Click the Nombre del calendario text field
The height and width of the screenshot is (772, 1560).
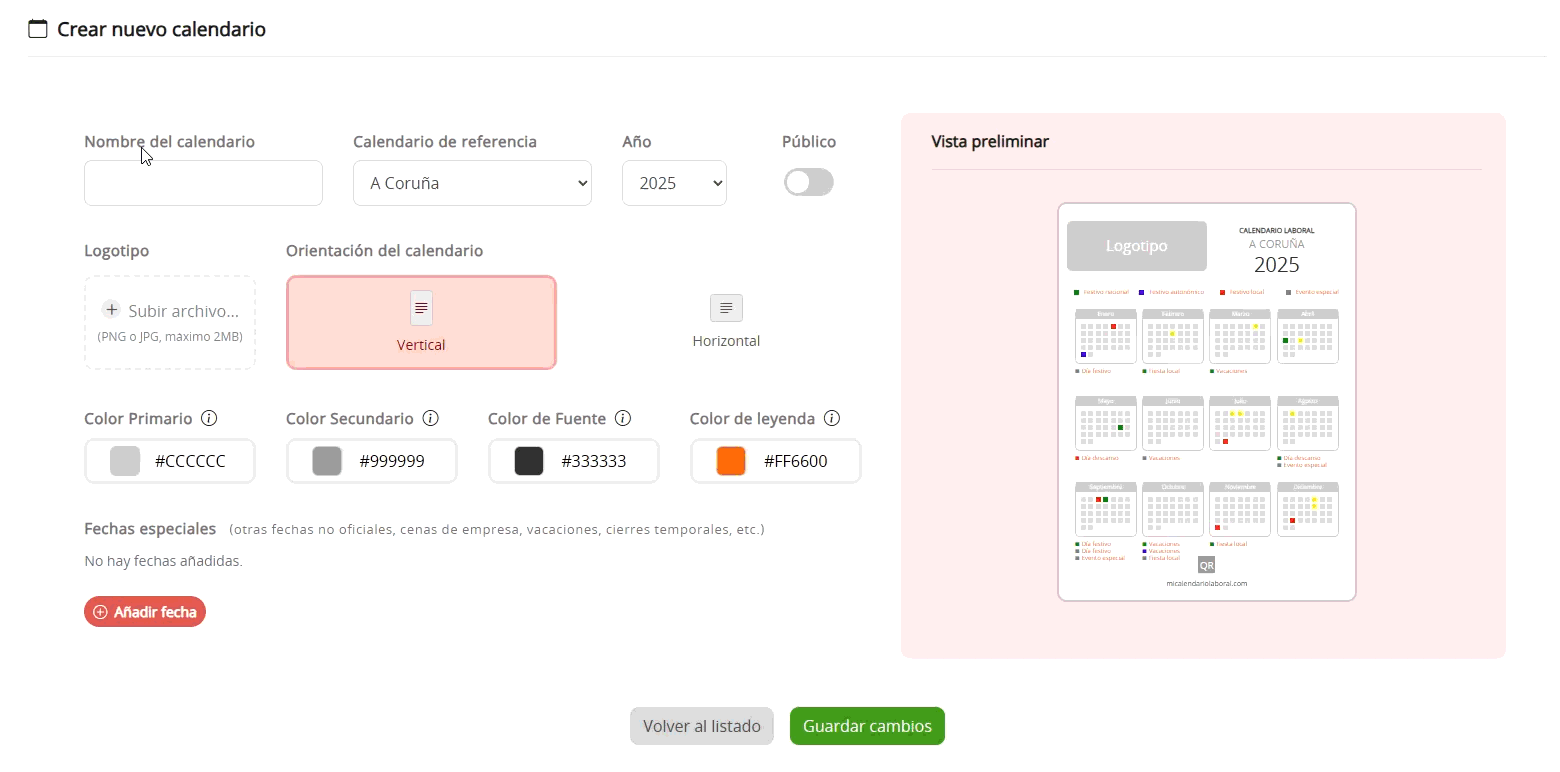click(x=203, y=183)
